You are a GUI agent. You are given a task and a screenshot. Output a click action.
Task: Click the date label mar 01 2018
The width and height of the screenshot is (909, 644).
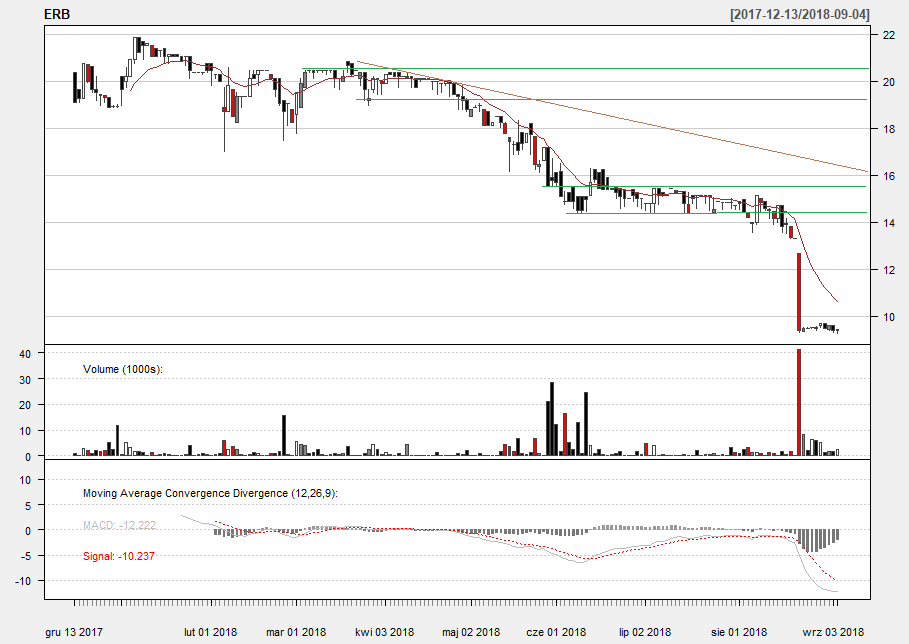[x=296, y=632]
